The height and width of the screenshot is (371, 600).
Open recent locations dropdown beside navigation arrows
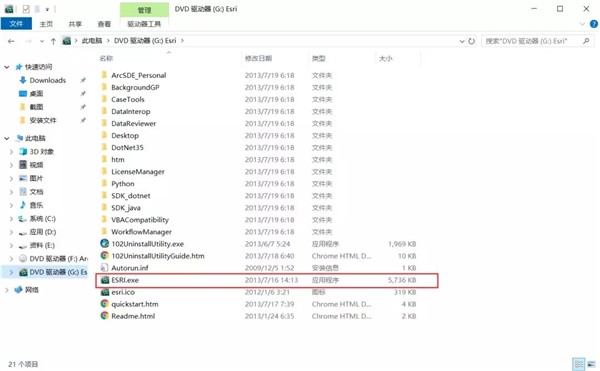point(42,41)
